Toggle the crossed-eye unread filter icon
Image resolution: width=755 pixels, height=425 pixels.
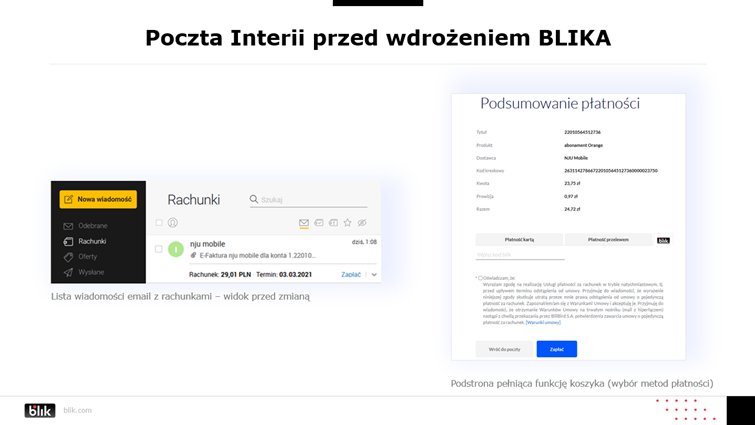coord(362,222)
